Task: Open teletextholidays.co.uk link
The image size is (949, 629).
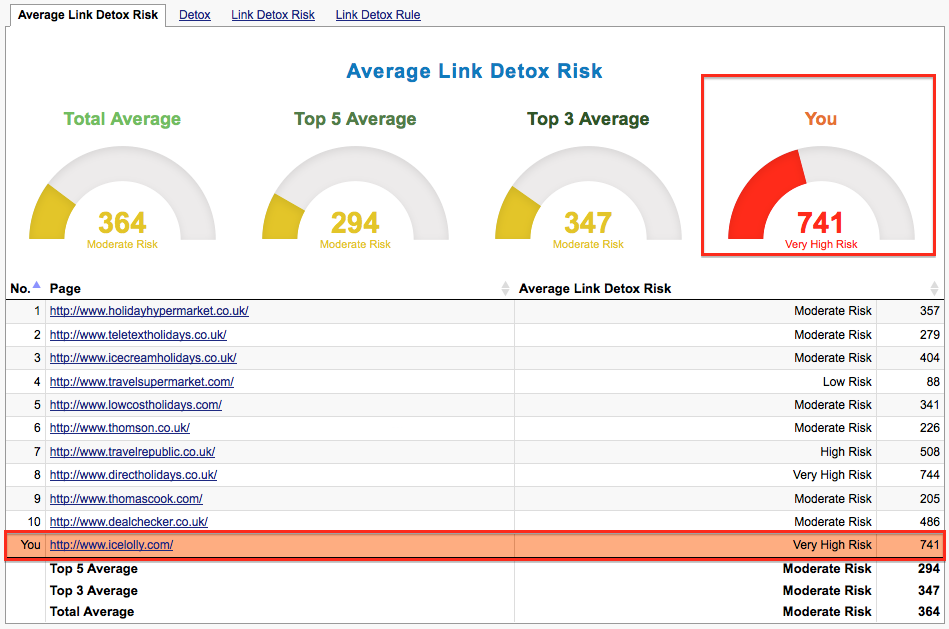Action: coord(138,335)
